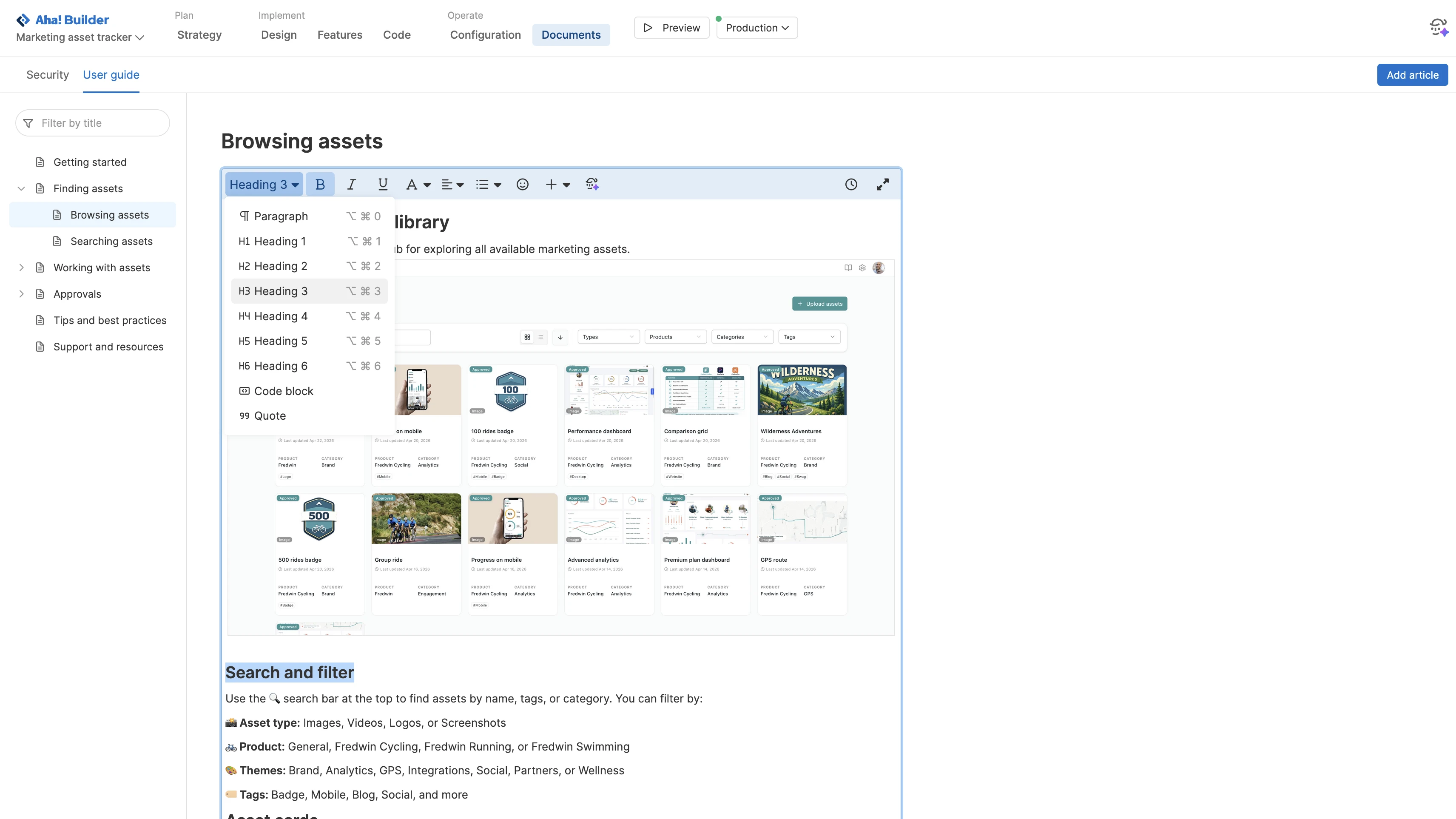This screenshot has width=1456, height=819.
Task: Apply italic formatting to selected text
Action: point(351,184)
